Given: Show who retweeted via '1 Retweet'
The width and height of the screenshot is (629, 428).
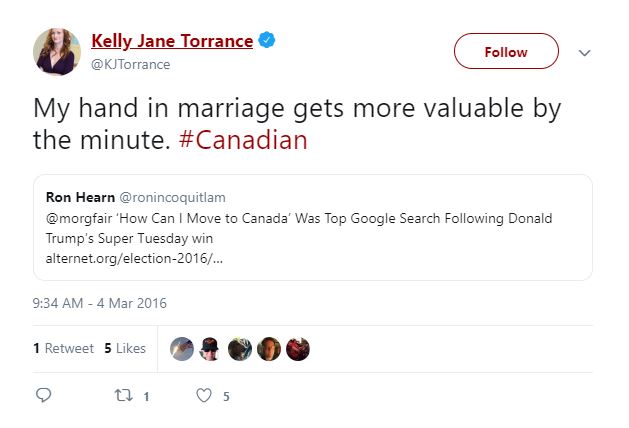Looking at the screenshot, I should (63, 348).
